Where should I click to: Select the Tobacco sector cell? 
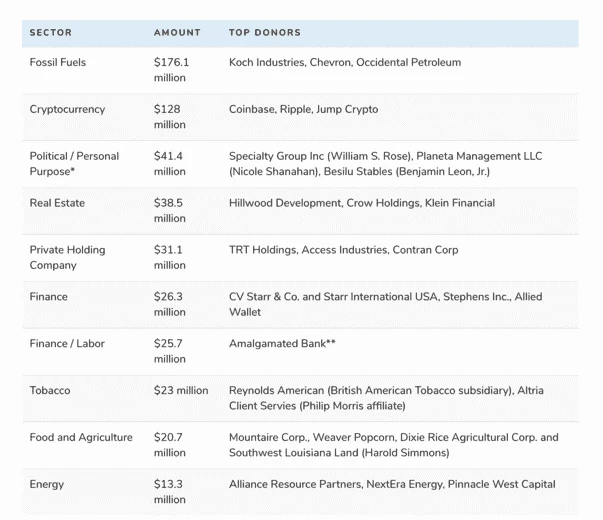[x=50, y=391]
